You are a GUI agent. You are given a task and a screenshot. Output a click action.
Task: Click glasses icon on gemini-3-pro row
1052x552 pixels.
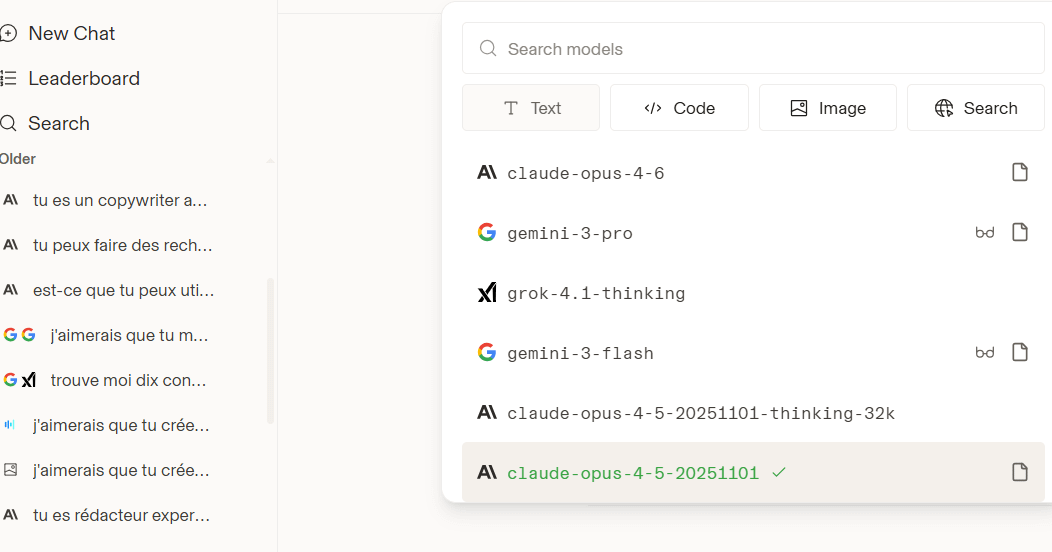pos(985,233)
